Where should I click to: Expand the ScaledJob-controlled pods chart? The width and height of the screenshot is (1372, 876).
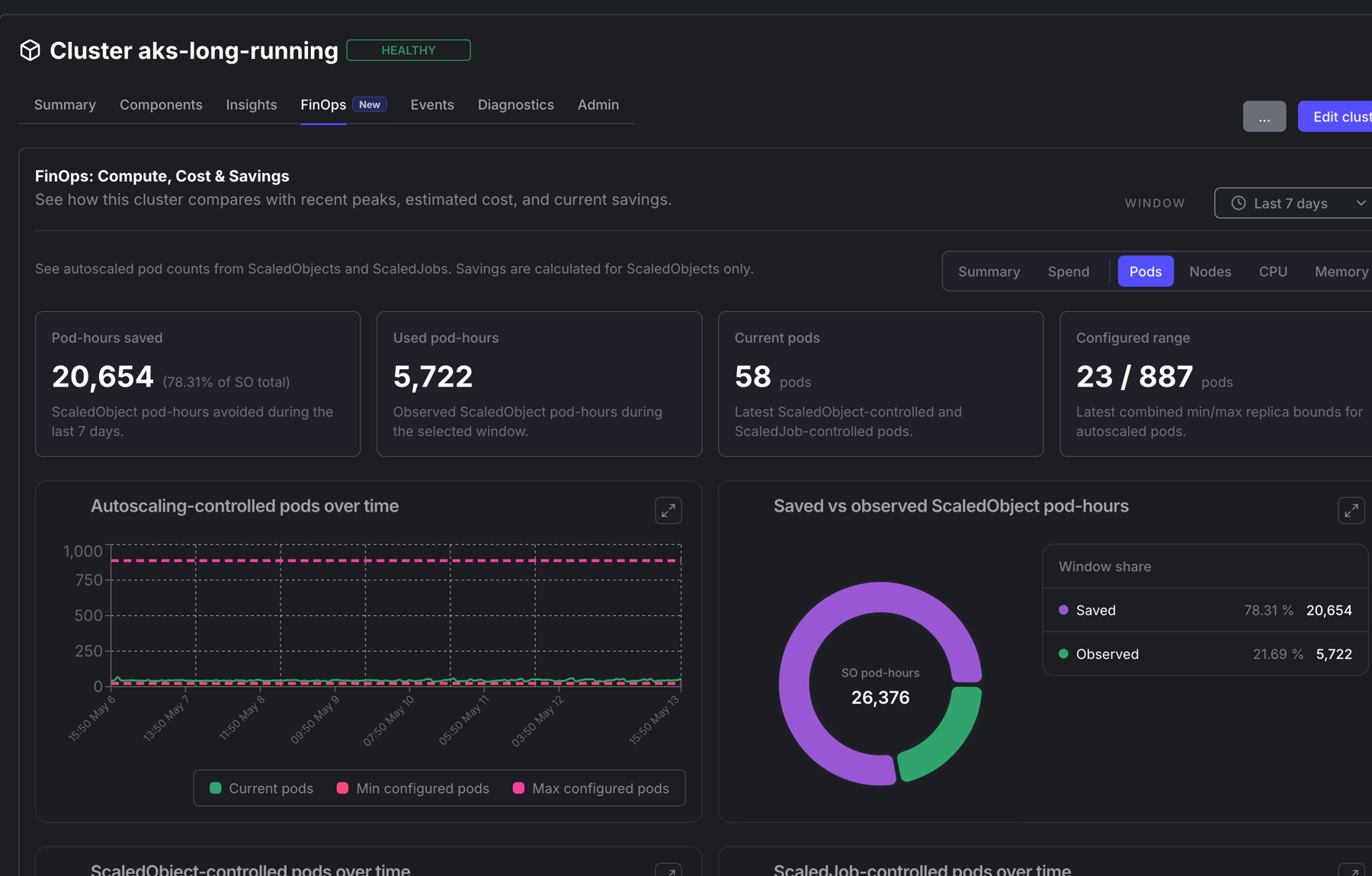pyautogui.click(x=1351, y=871)
